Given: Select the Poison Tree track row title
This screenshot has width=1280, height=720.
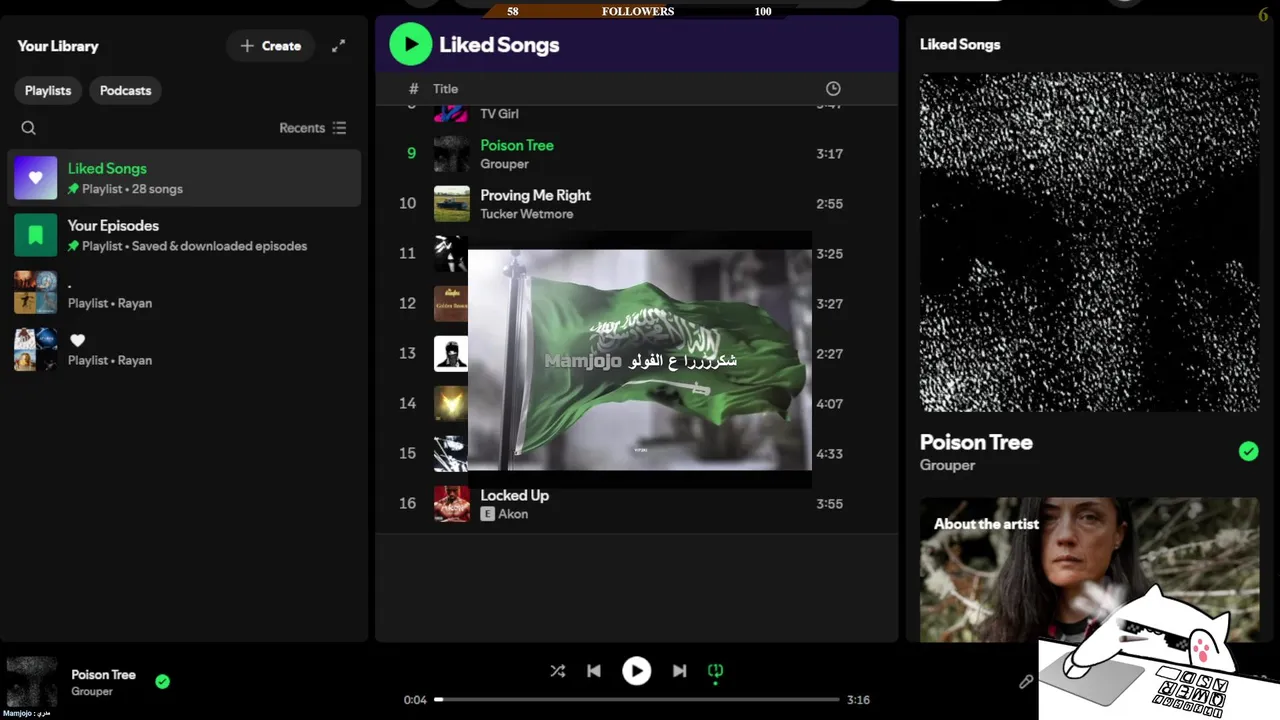Looking at the screenshot, I should pyautogui.click(x=517, y=145).
